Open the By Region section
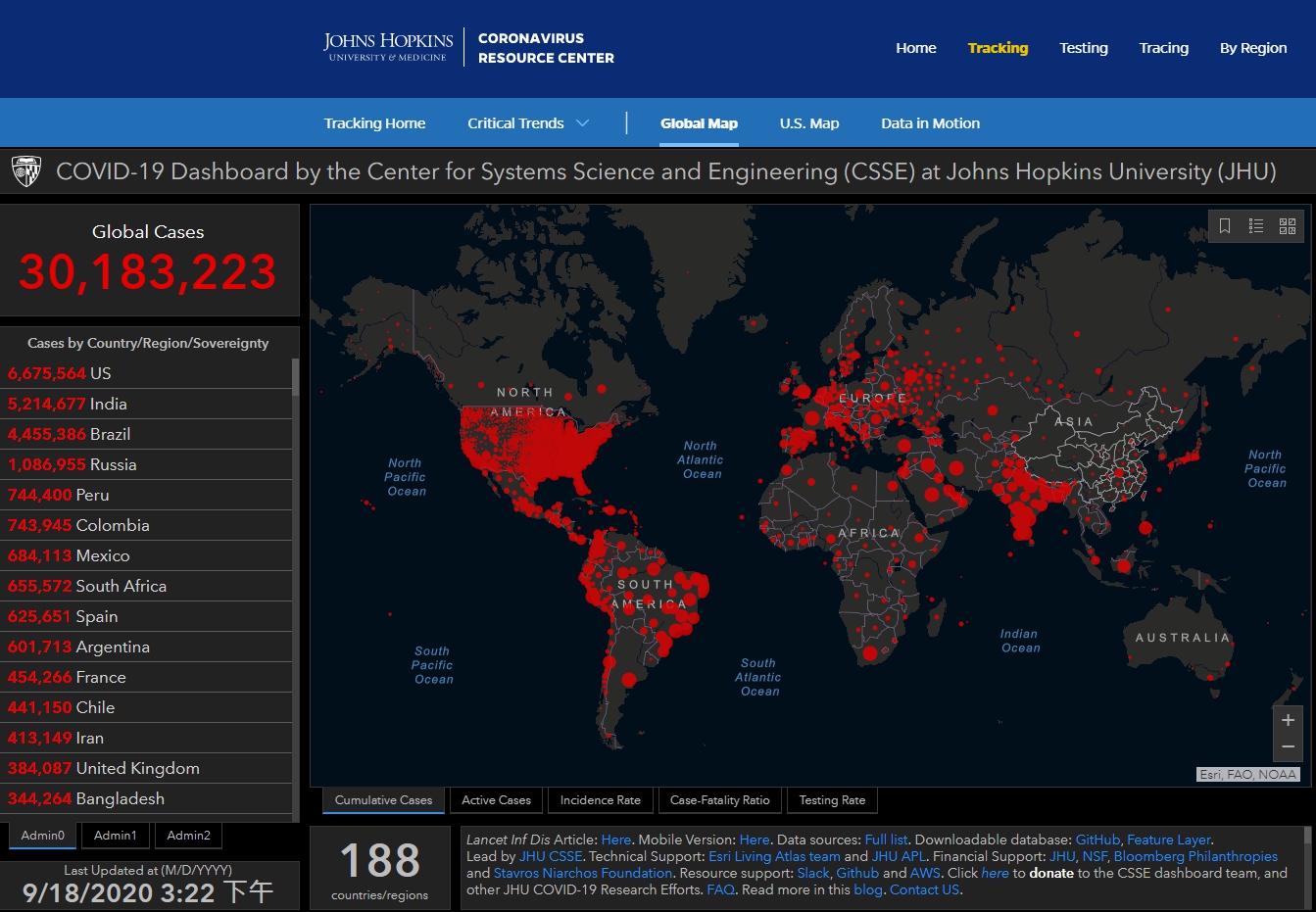The width and height of the screenshot is (1316, 912). point(1253,48)
